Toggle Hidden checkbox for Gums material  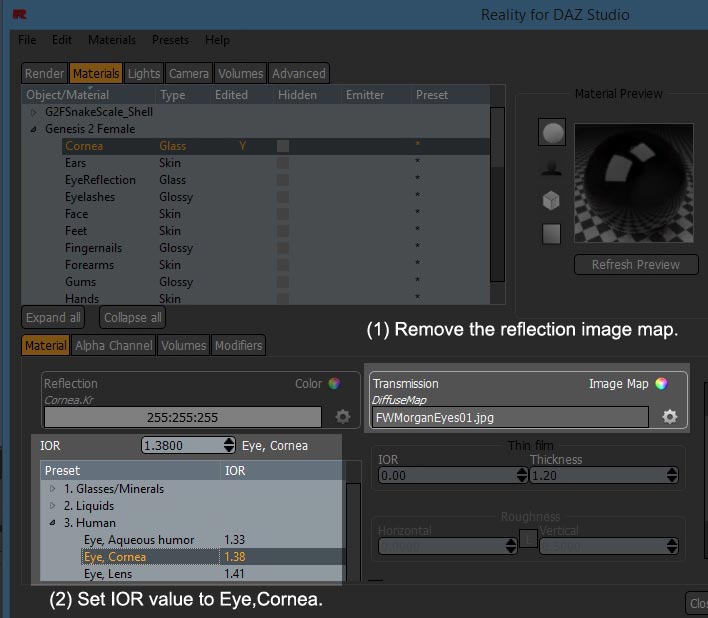283,282
